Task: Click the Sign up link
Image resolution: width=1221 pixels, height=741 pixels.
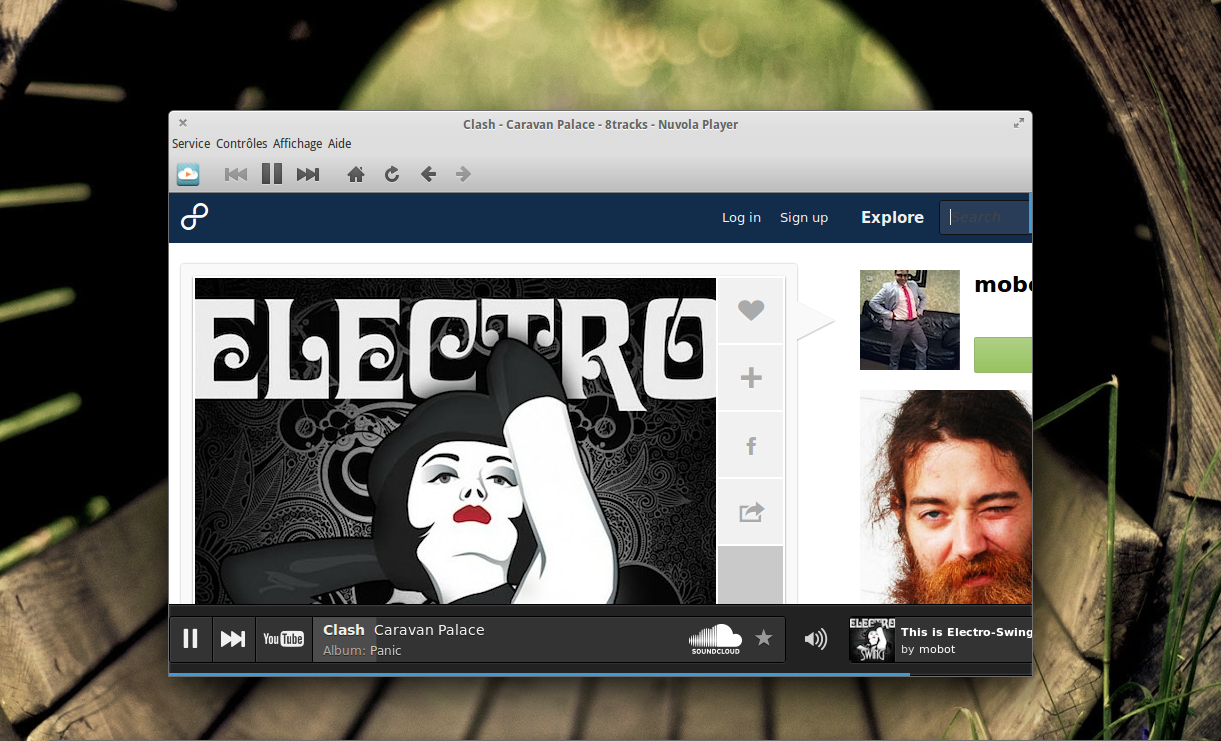Action: (x=804, y=217)
